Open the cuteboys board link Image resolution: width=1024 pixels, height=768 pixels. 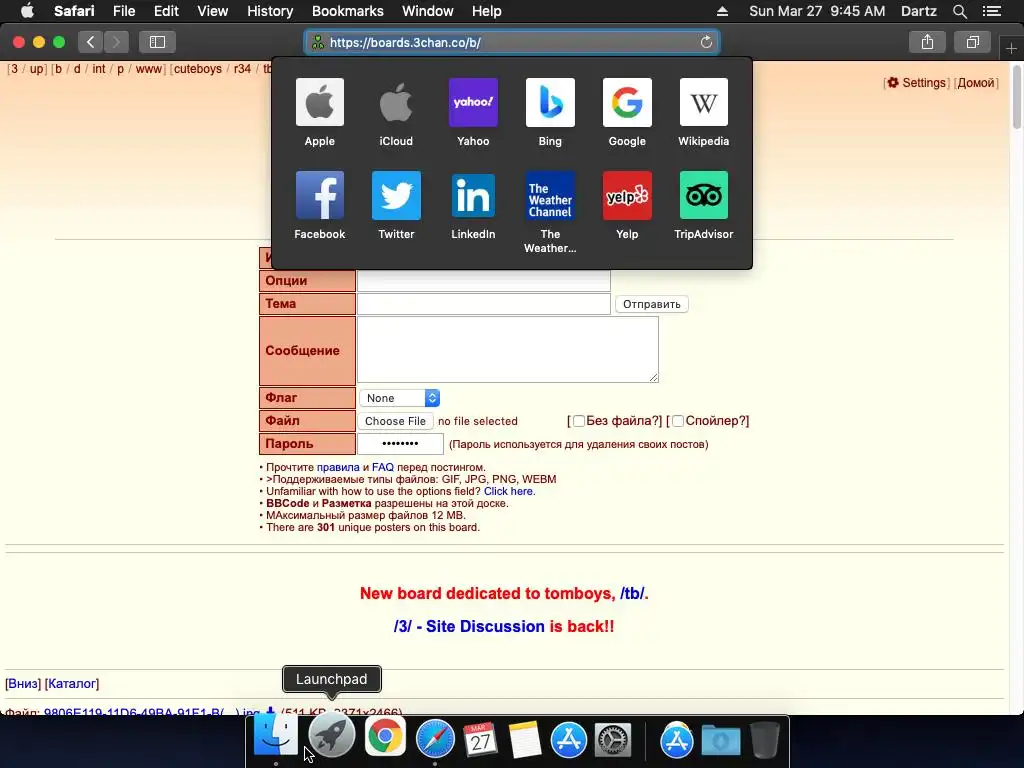pyautogui.click(x=197, y=69)
